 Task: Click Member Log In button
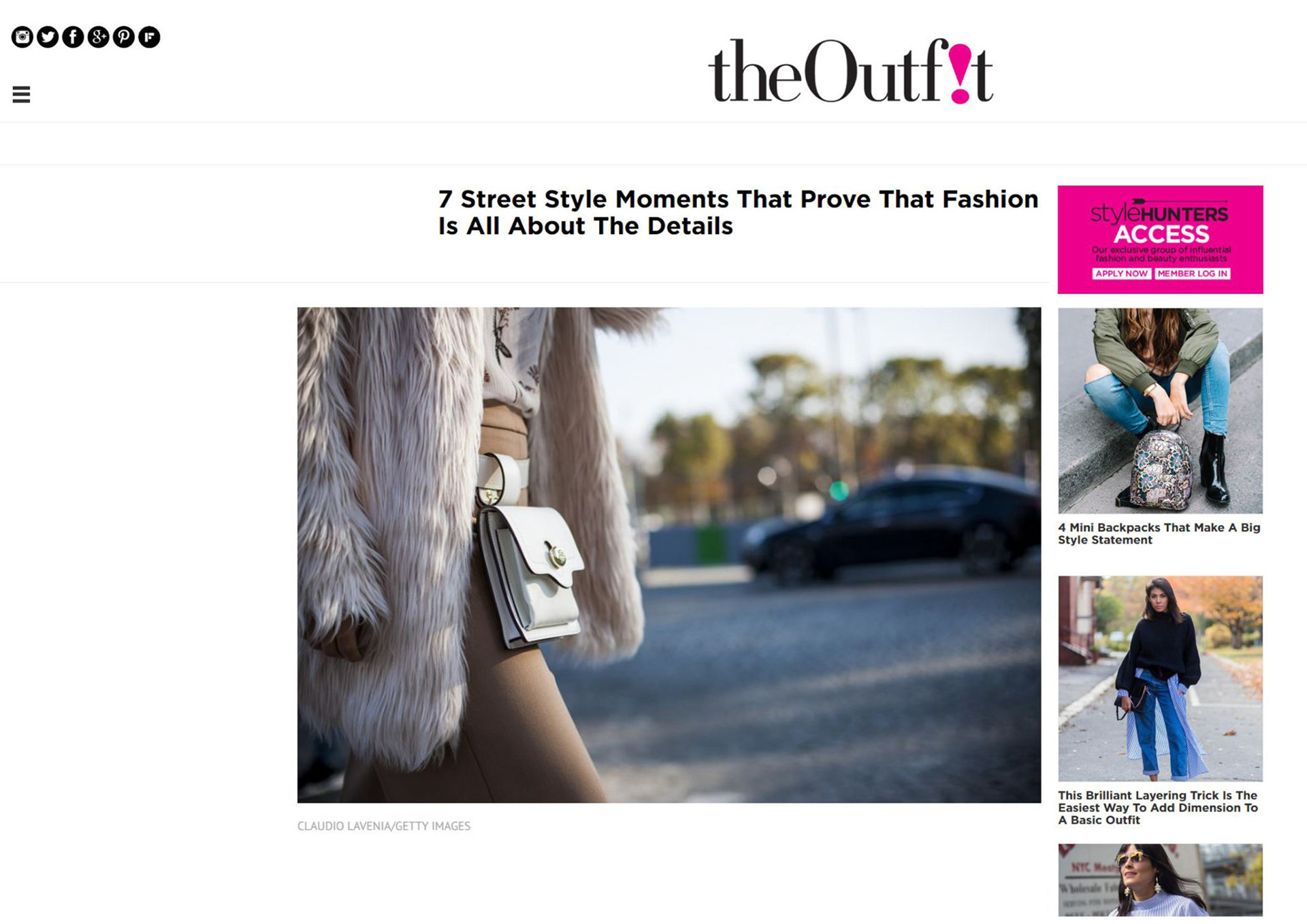coord(1193,274)
